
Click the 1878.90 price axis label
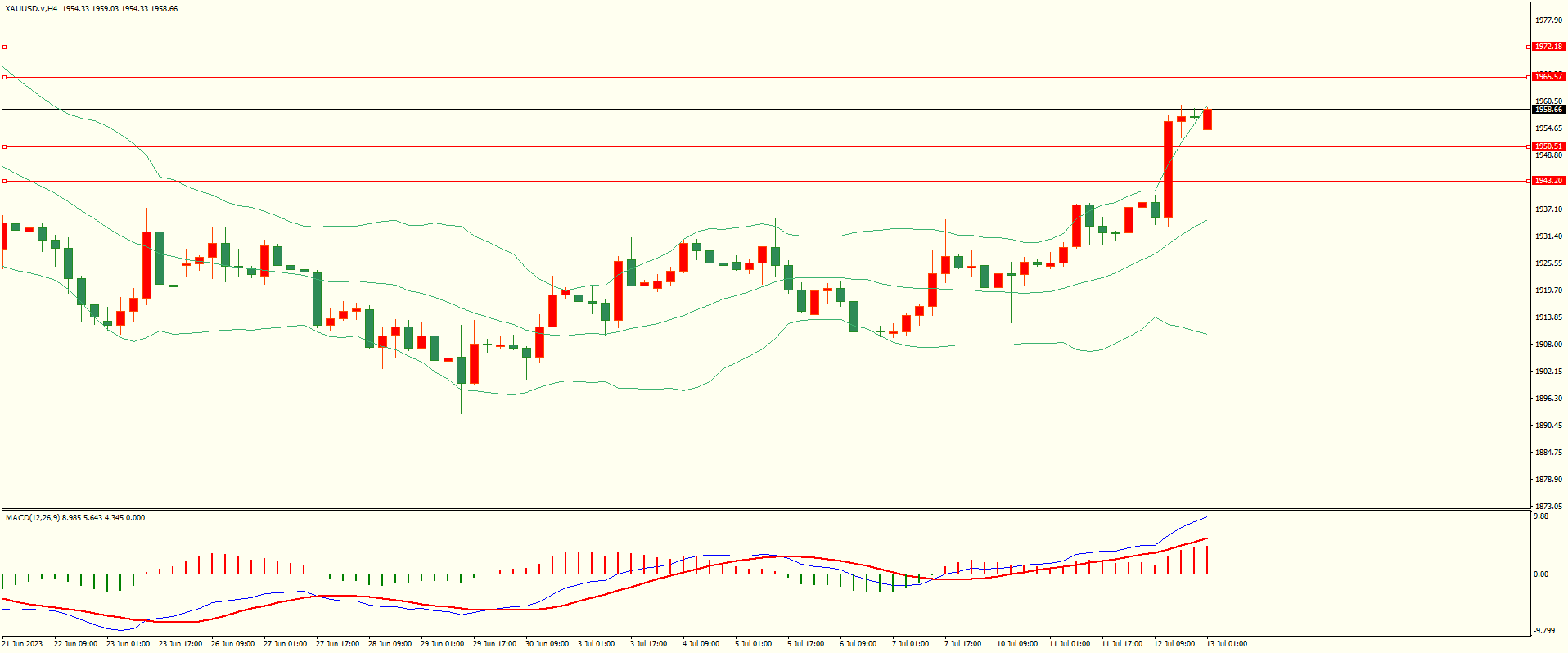pyautogui.click(x=1548, y=480)
